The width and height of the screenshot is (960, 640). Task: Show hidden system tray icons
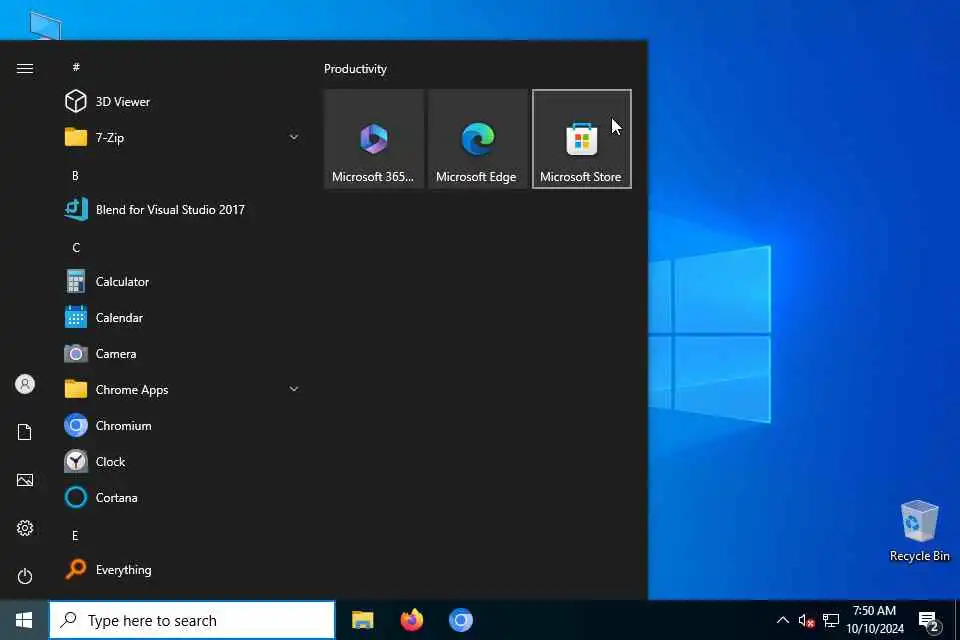(x=782, y=620)
